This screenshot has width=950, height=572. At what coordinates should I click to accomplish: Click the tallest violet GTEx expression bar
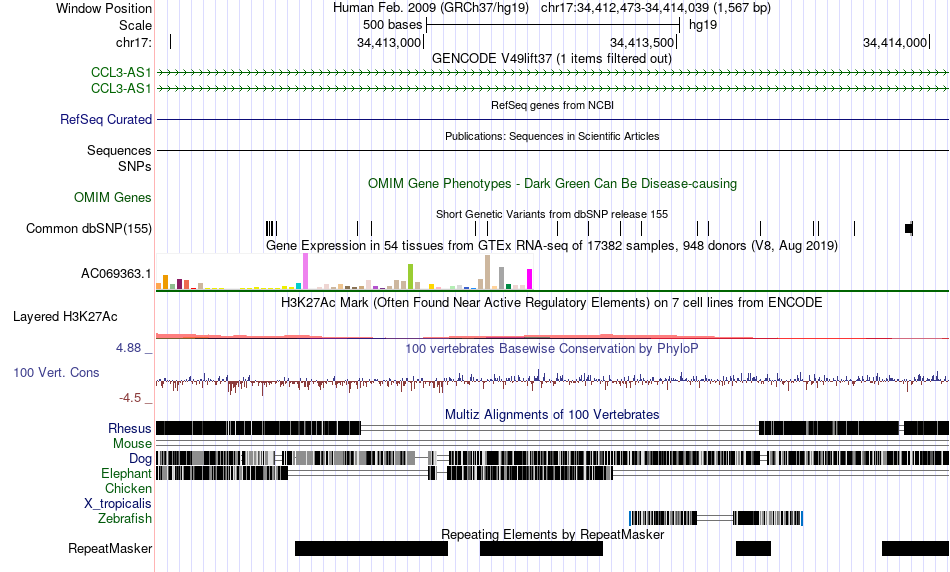coord(305,271)
